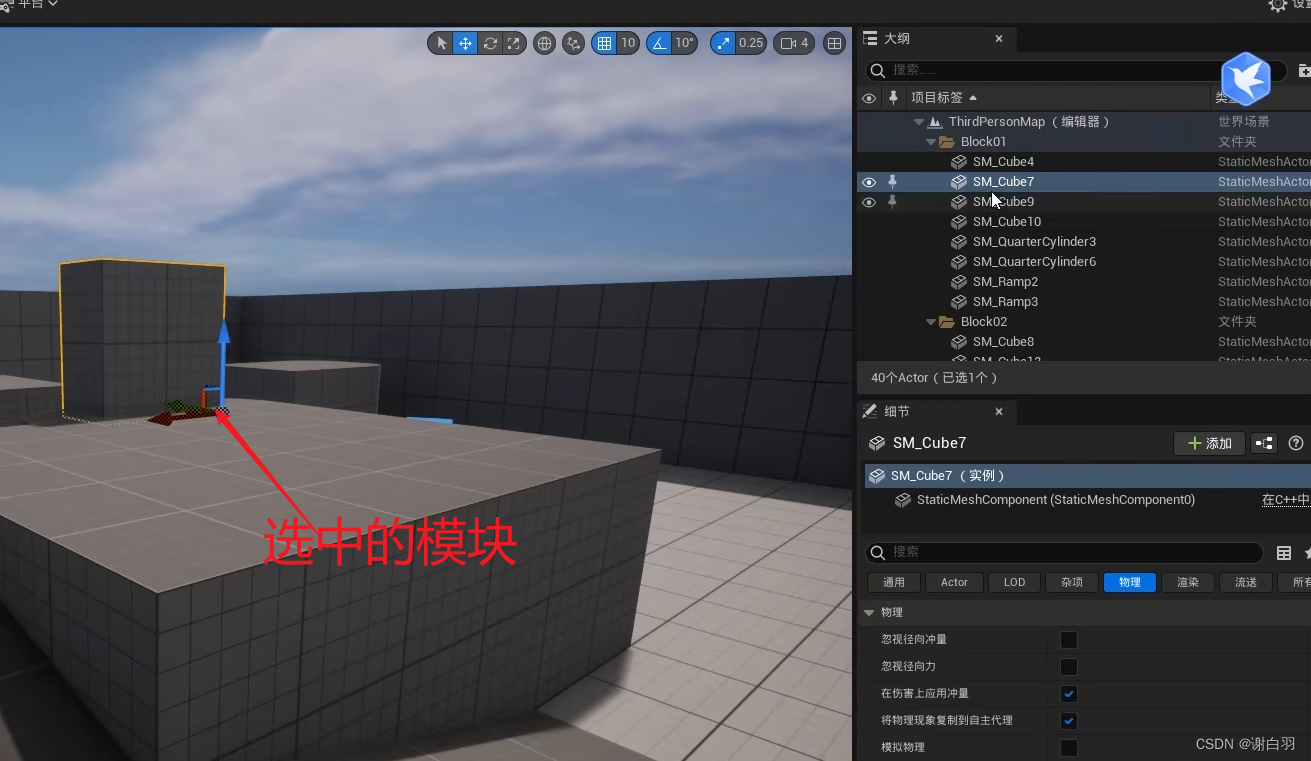The width and height of the screenshot is (1311, 761).
Task: Open grid snap size value 10 dropdown
Action: (628, 43)
